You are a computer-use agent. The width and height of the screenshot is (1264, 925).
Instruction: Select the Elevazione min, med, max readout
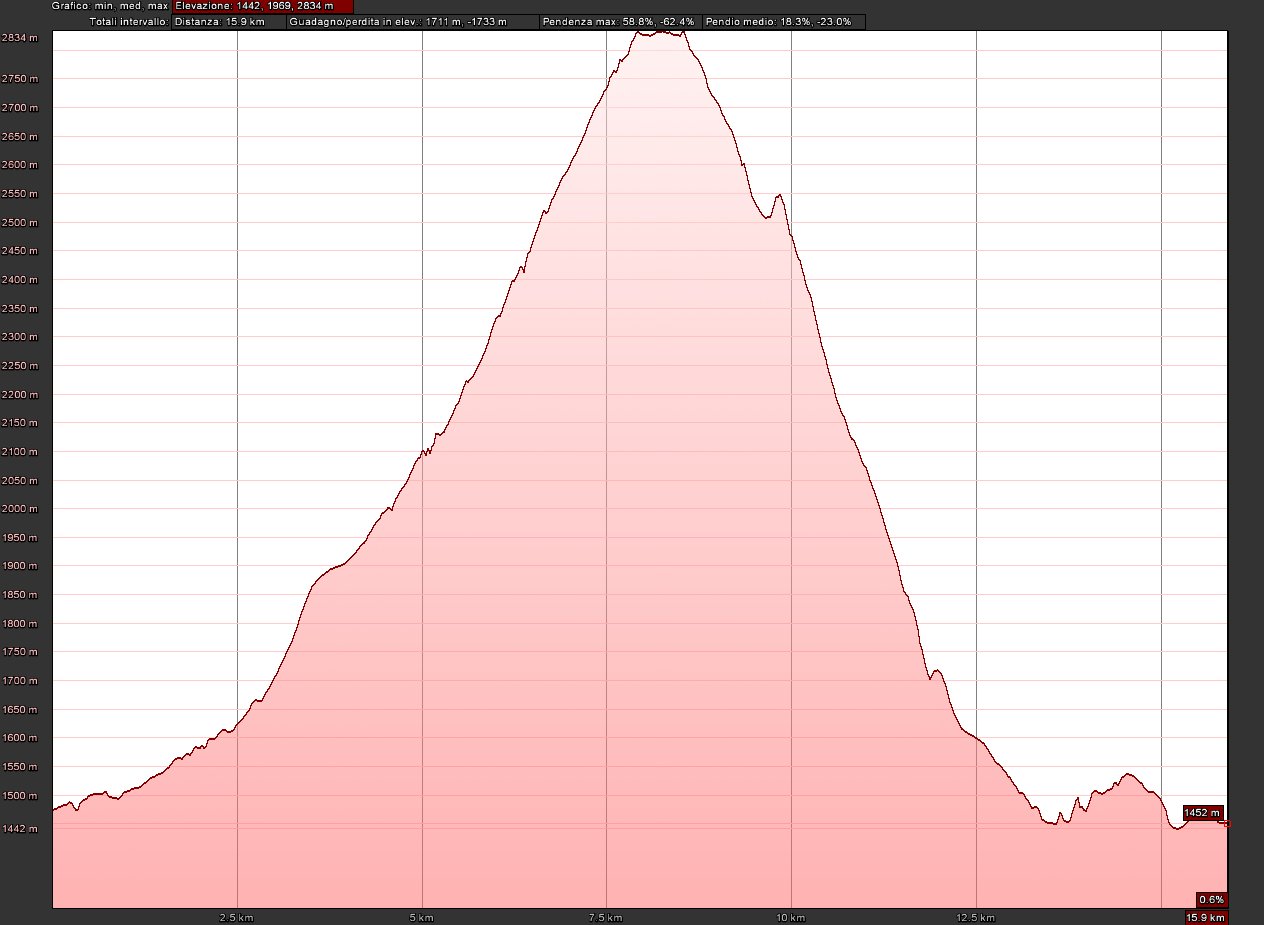click(262, 6)
